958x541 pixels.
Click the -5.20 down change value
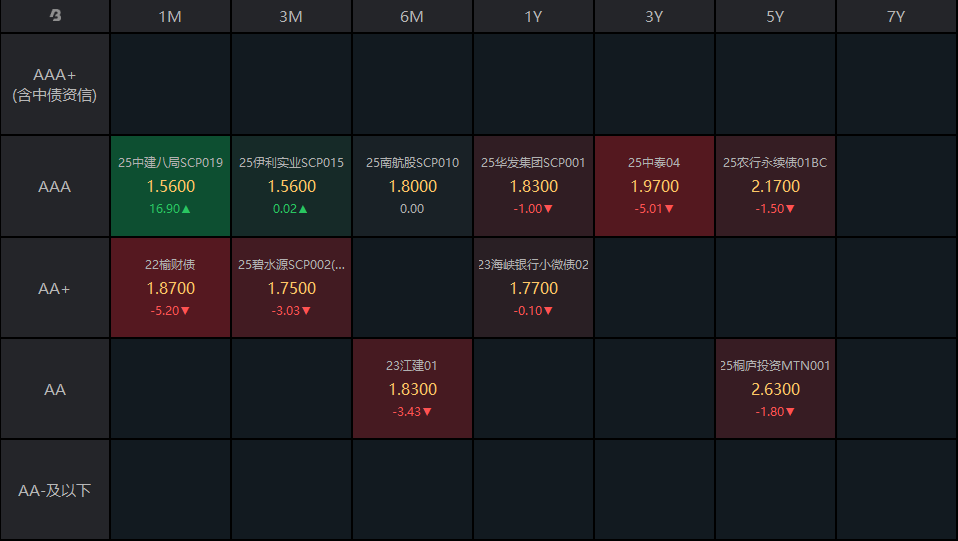click(170, 311)
